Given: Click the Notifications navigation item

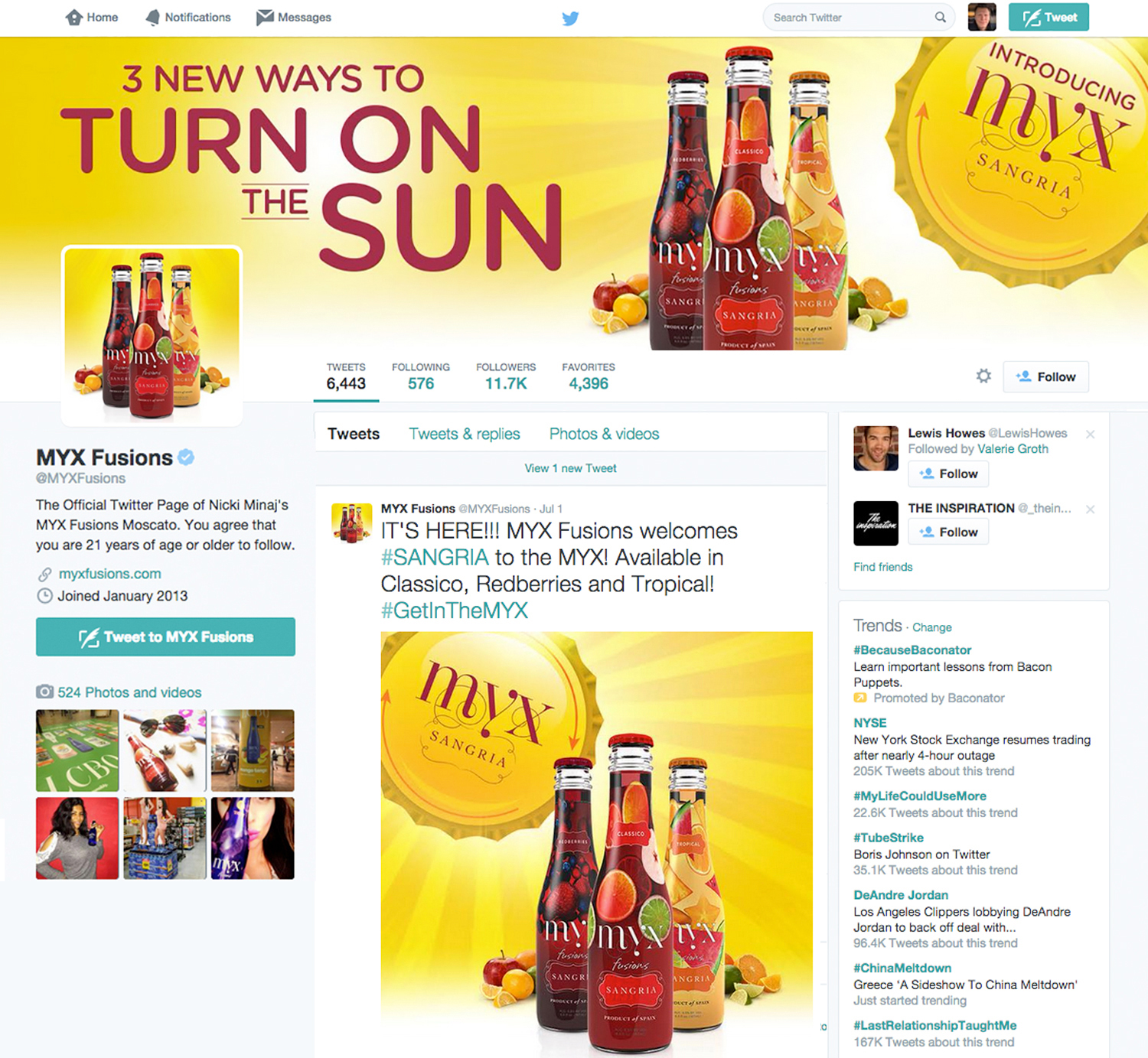Looking at the screenshot, I should pyautogui.click(x=188, y=18).
